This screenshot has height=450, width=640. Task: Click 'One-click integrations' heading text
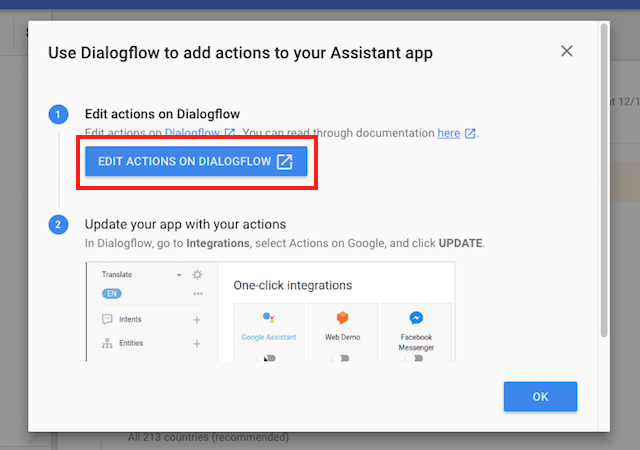click(293, 285)
